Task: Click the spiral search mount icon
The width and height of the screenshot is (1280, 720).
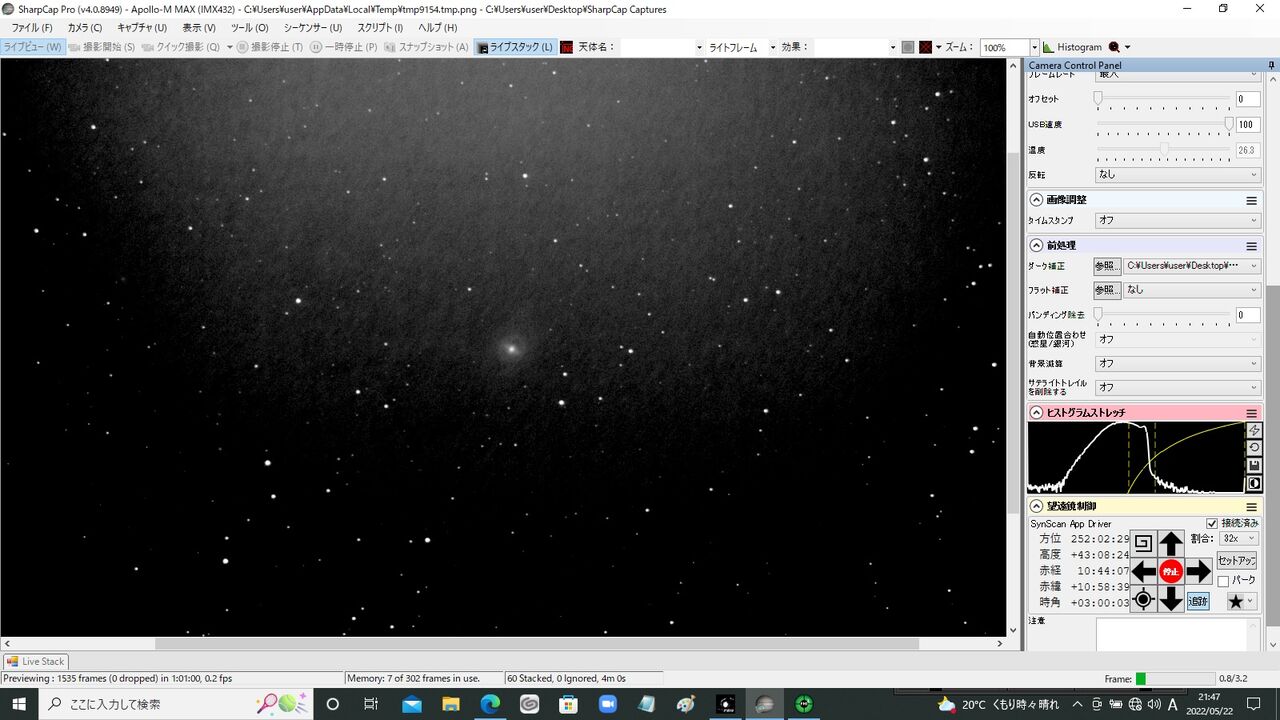Action: pyautogui.click(x=1143, y=545)
